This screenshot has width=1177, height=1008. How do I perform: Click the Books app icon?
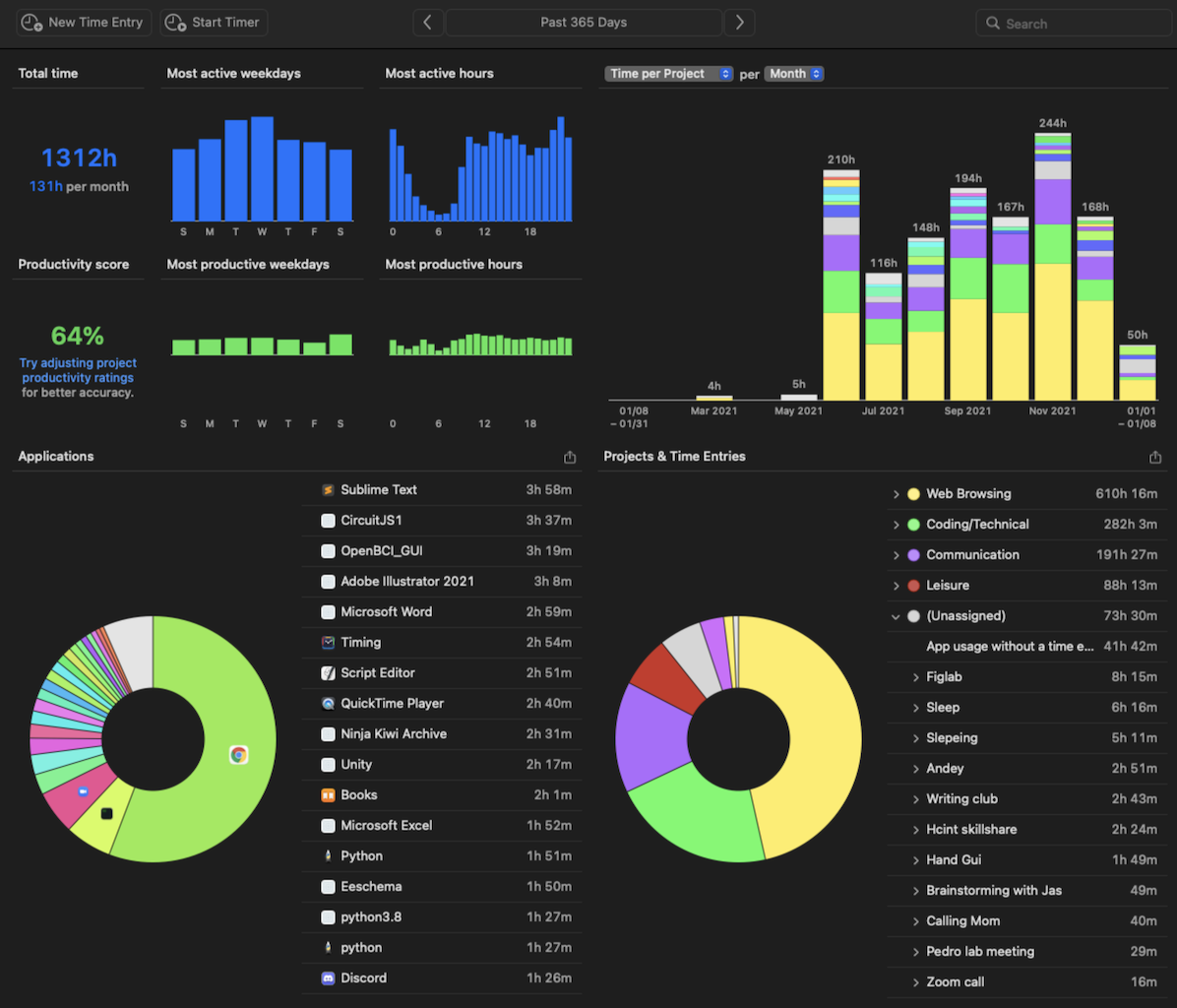tap(328, 794)
